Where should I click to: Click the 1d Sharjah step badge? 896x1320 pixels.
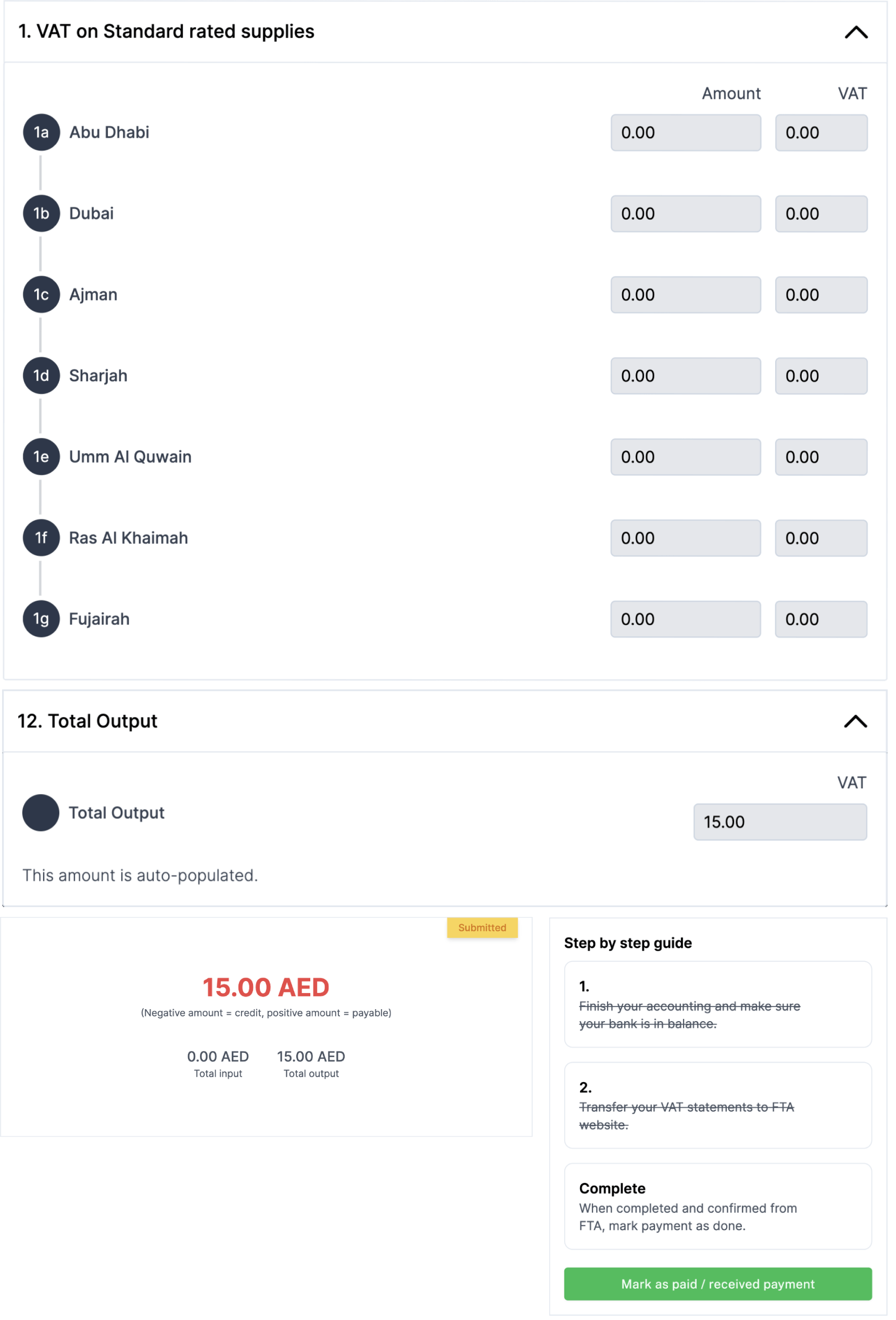tap(41, 375)
